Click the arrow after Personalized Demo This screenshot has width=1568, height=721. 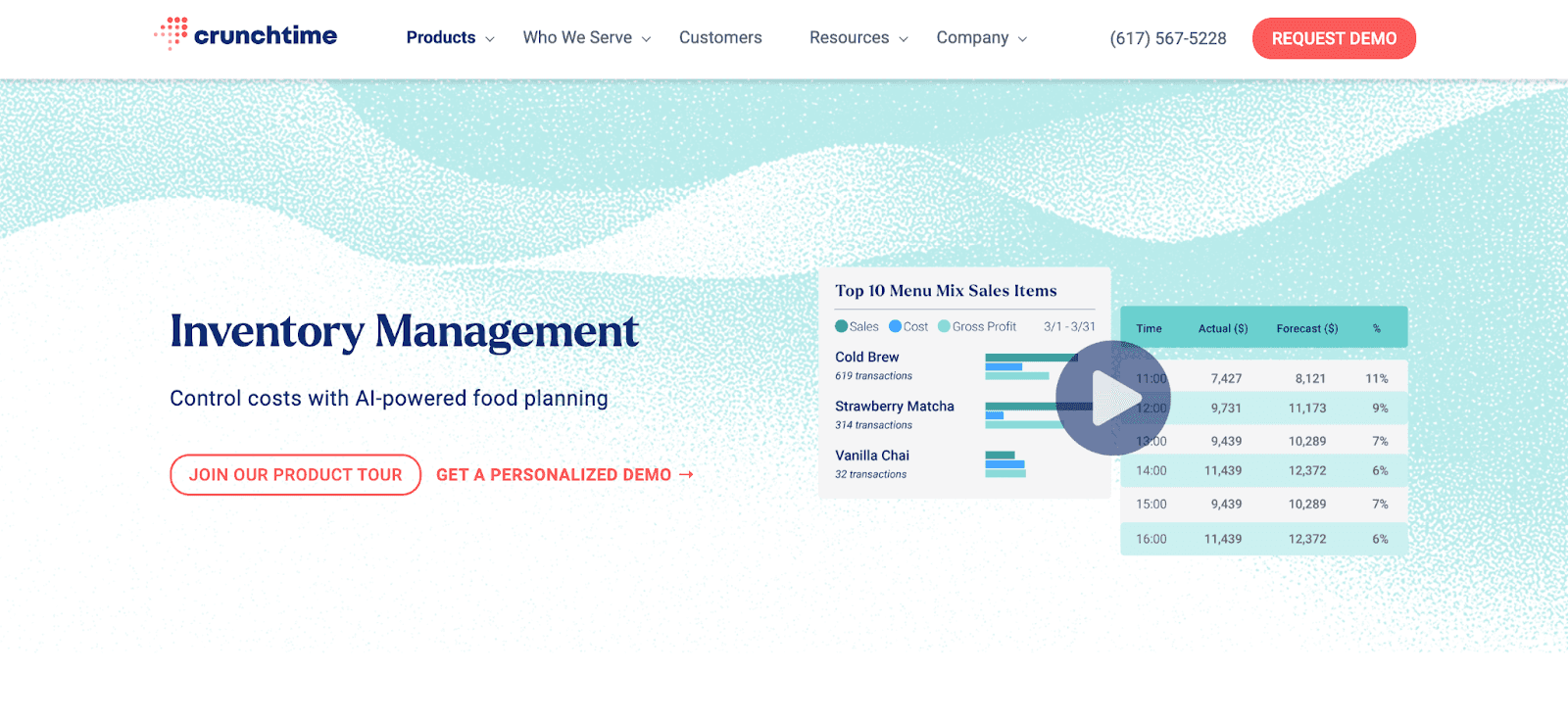(686, 474)
